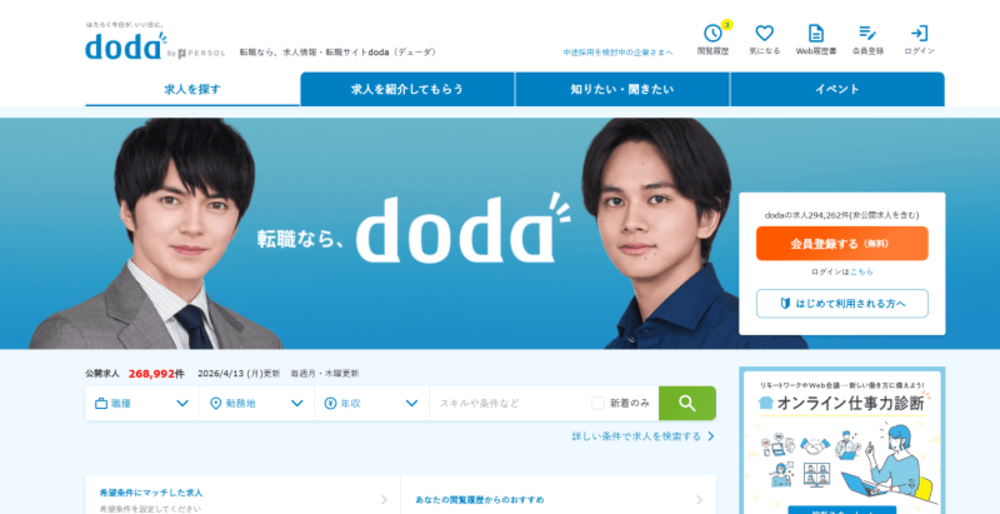This screenshot has height=514, width=1000.
Task: Switch to 求人を紹介してもらう tab
Action: 407,89
